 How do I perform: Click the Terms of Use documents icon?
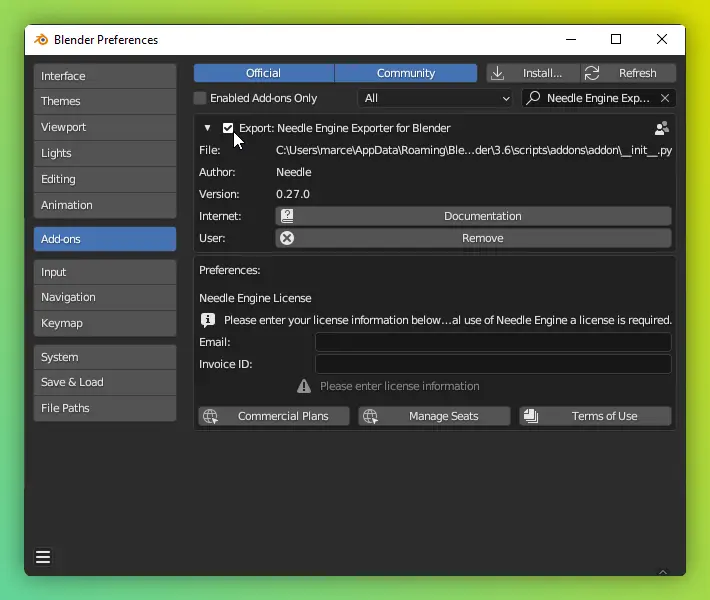click(x=531, y=416)
